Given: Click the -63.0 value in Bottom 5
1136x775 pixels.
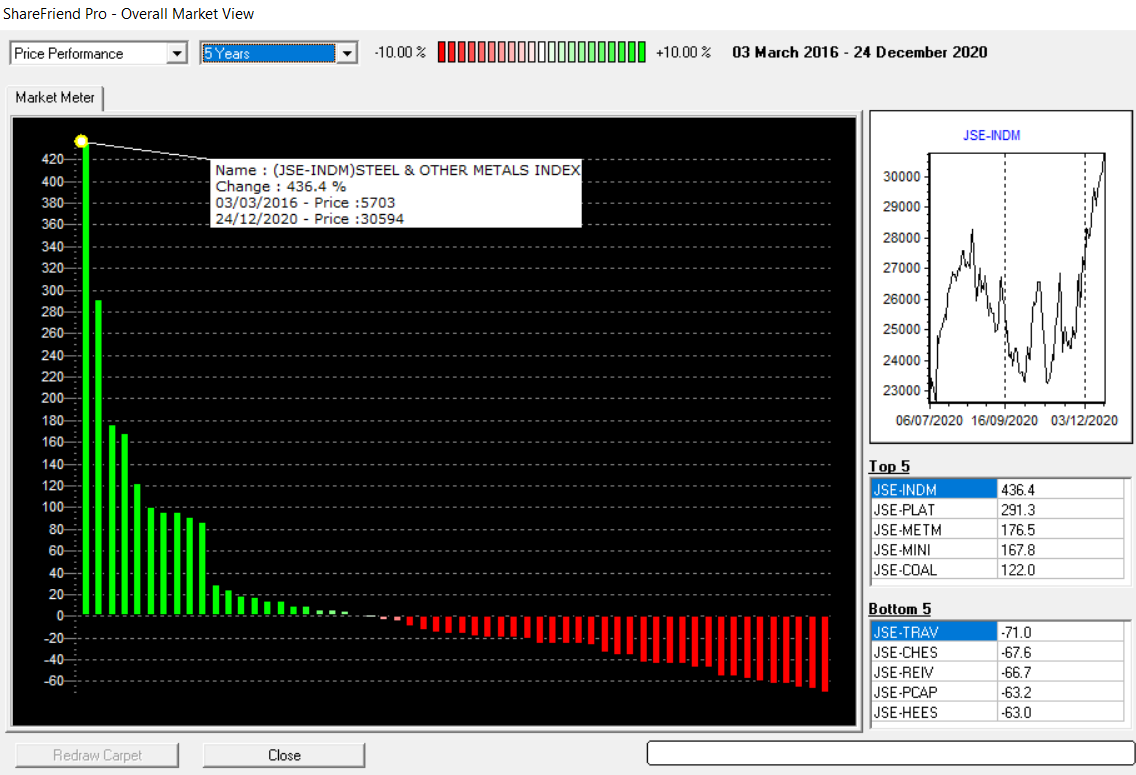Looking at the screenshot, I should 1061,713.
